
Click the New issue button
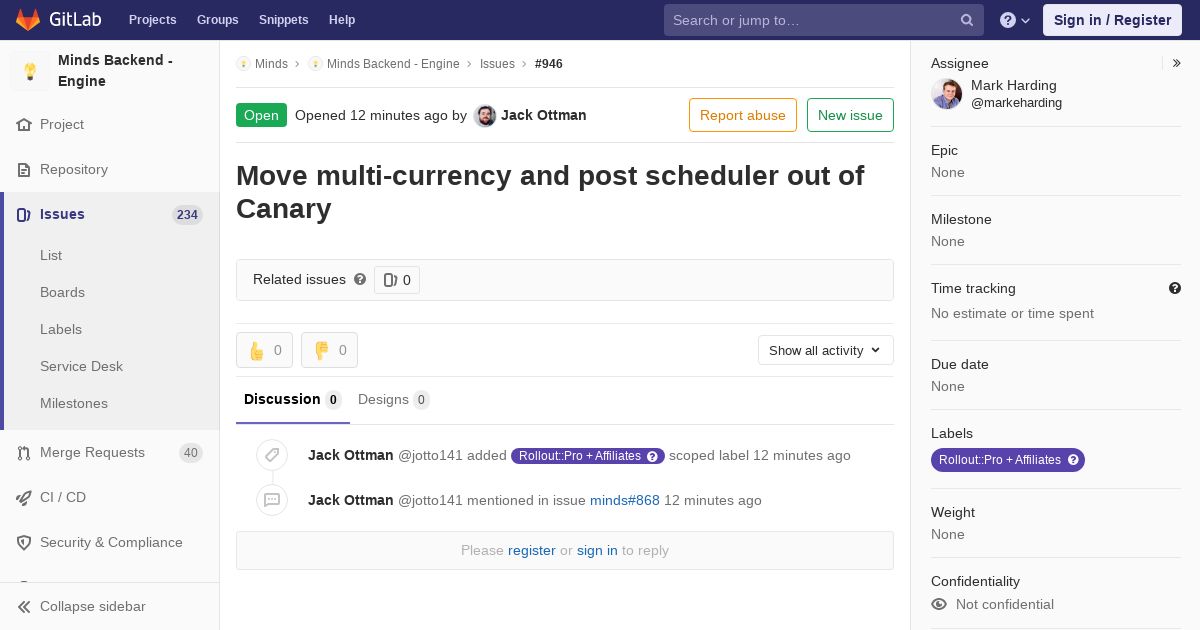pyautogui.click(x=850, y=115)
